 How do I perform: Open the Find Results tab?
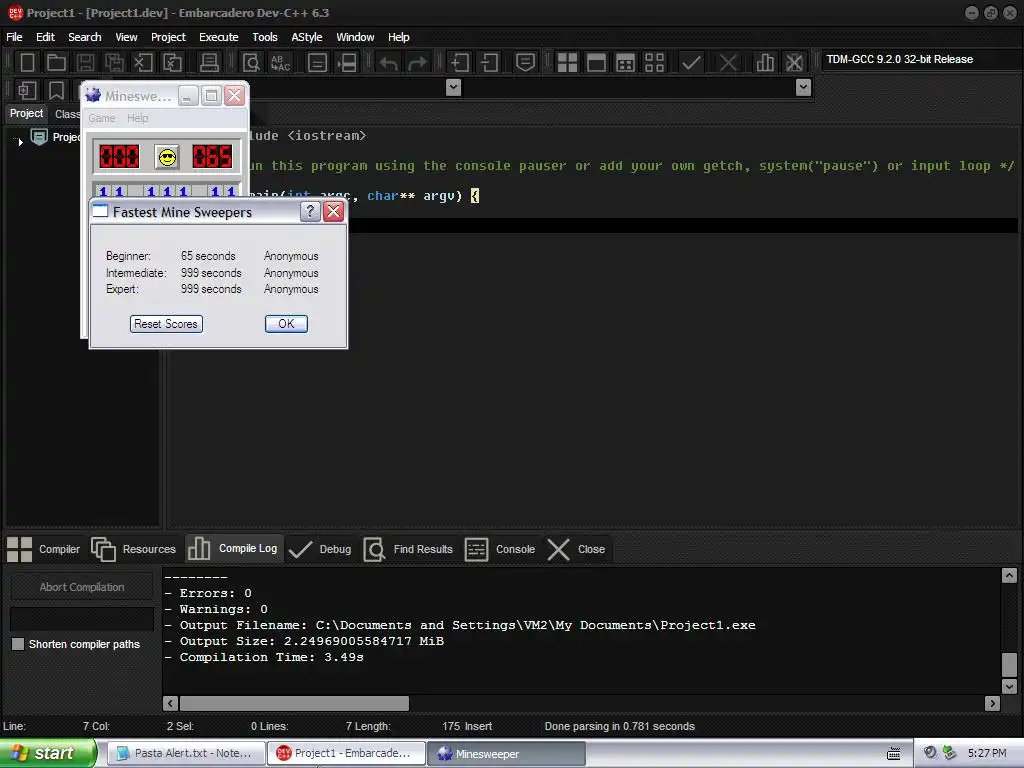coord(408,549)
